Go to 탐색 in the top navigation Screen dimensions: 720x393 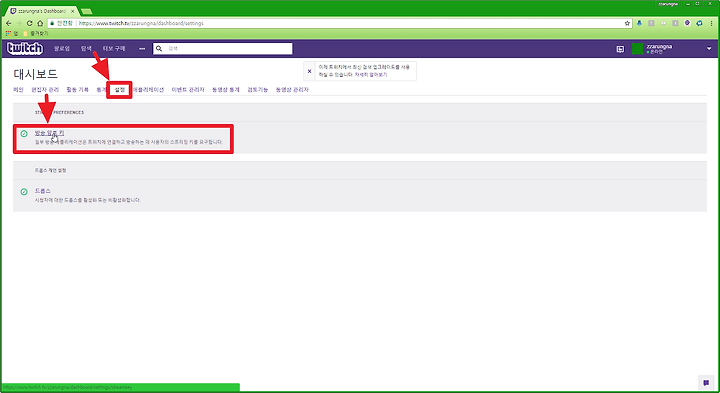coord(86,48)
